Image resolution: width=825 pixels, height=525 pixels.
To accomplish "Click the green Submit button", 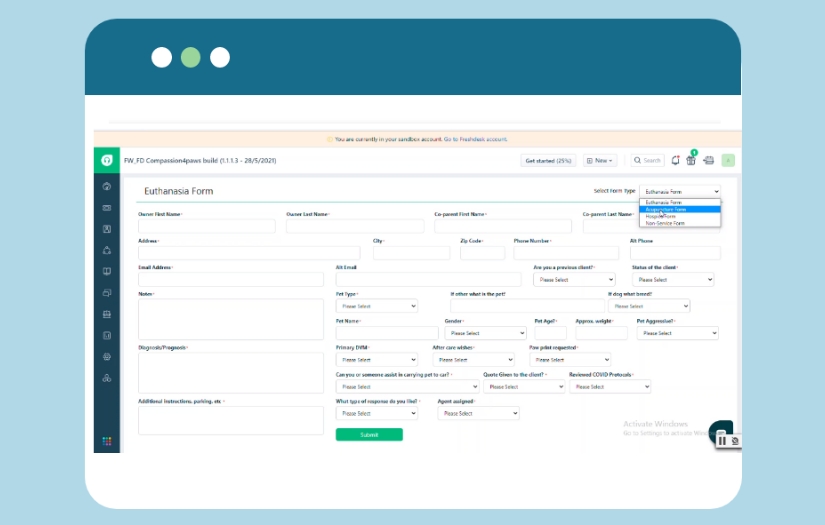I will click(369, 435).
